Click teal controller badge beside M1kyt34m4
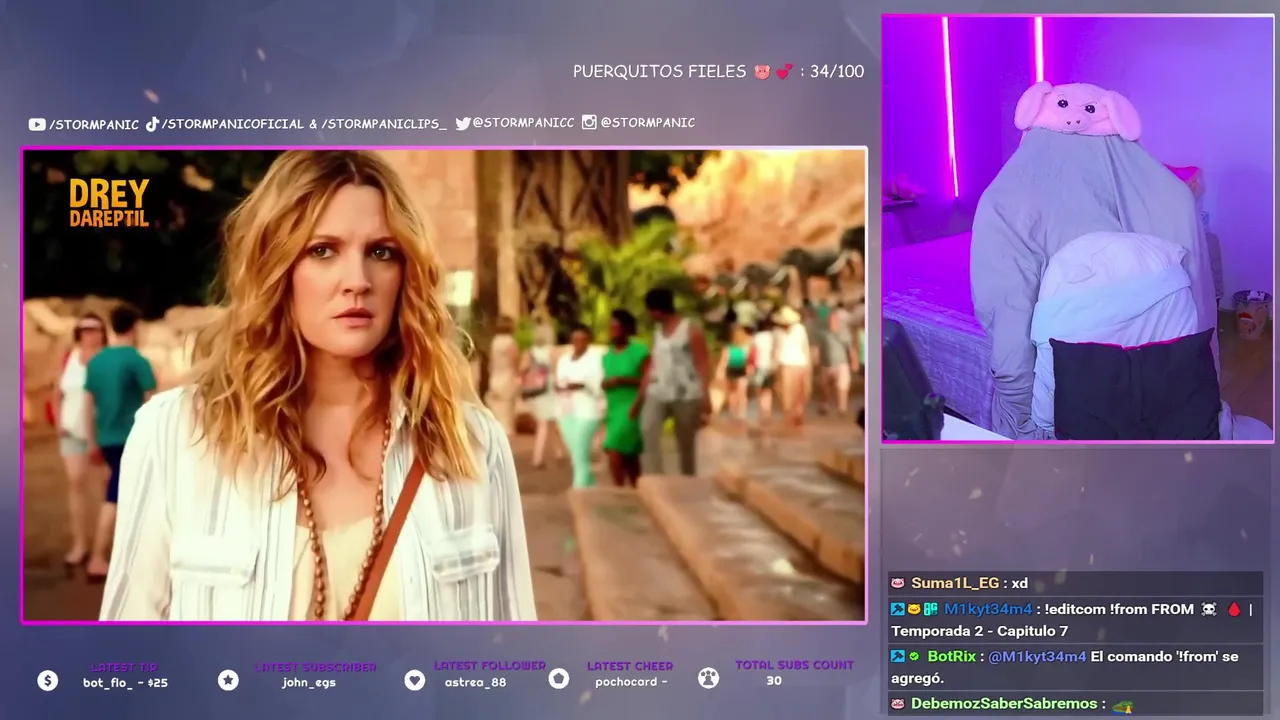This screenshot has height=720, width=1280. point(930,609)
